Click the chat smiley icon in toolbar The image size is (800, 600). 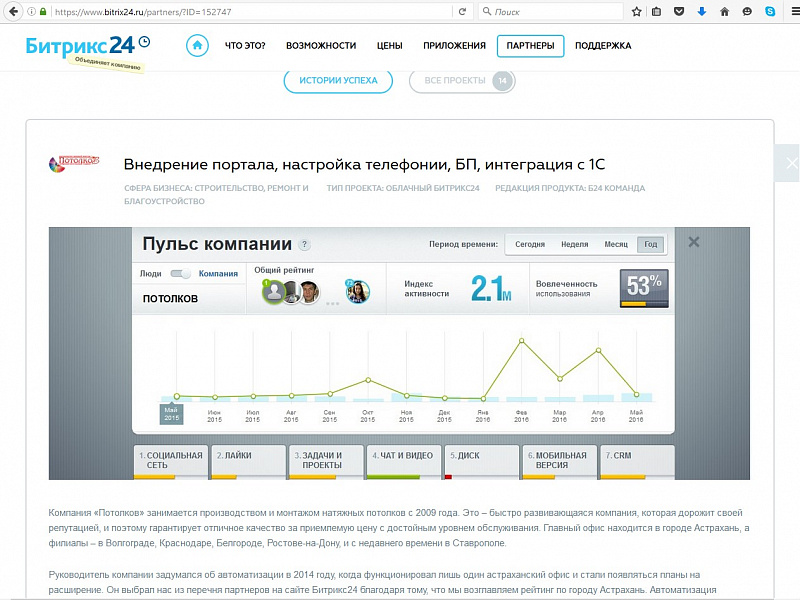click(x=747, y=11)
